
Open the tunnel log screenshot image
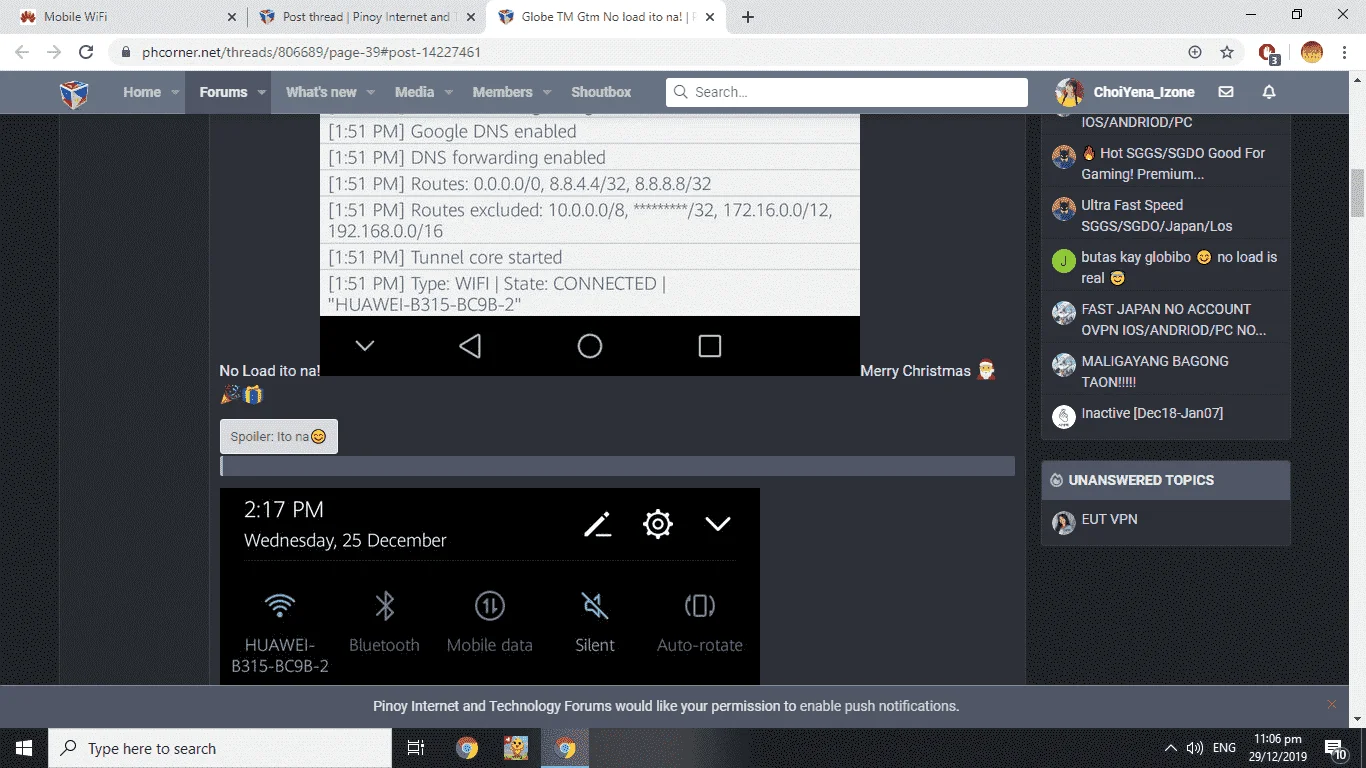pyautogui.click(x=590, y=245)
